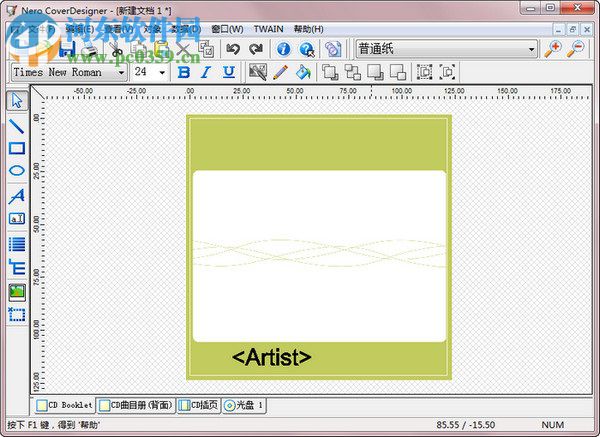The height and width of the screenshot is (437, 600).
Task: Click the send to back icon
Action: point(375,72)
